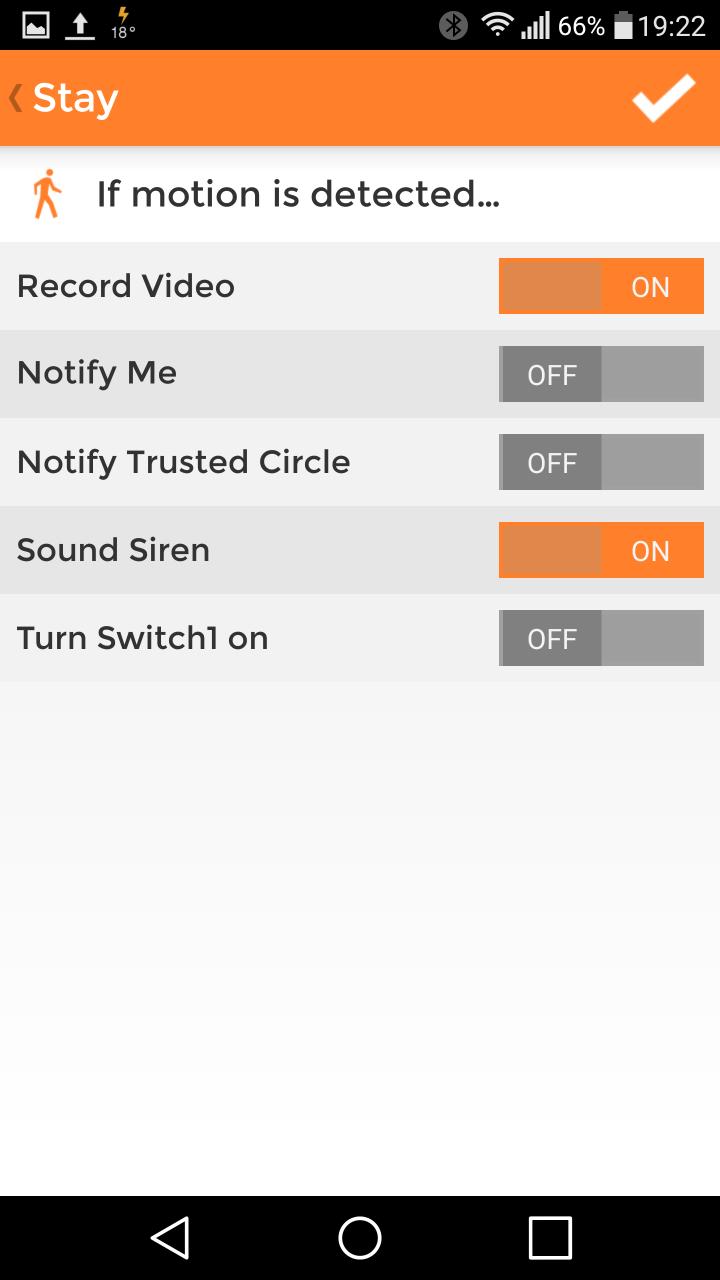Tap the Wi-Fi status bar icon
Viewport: 720px width, 1280px height.
click(497, 25)
